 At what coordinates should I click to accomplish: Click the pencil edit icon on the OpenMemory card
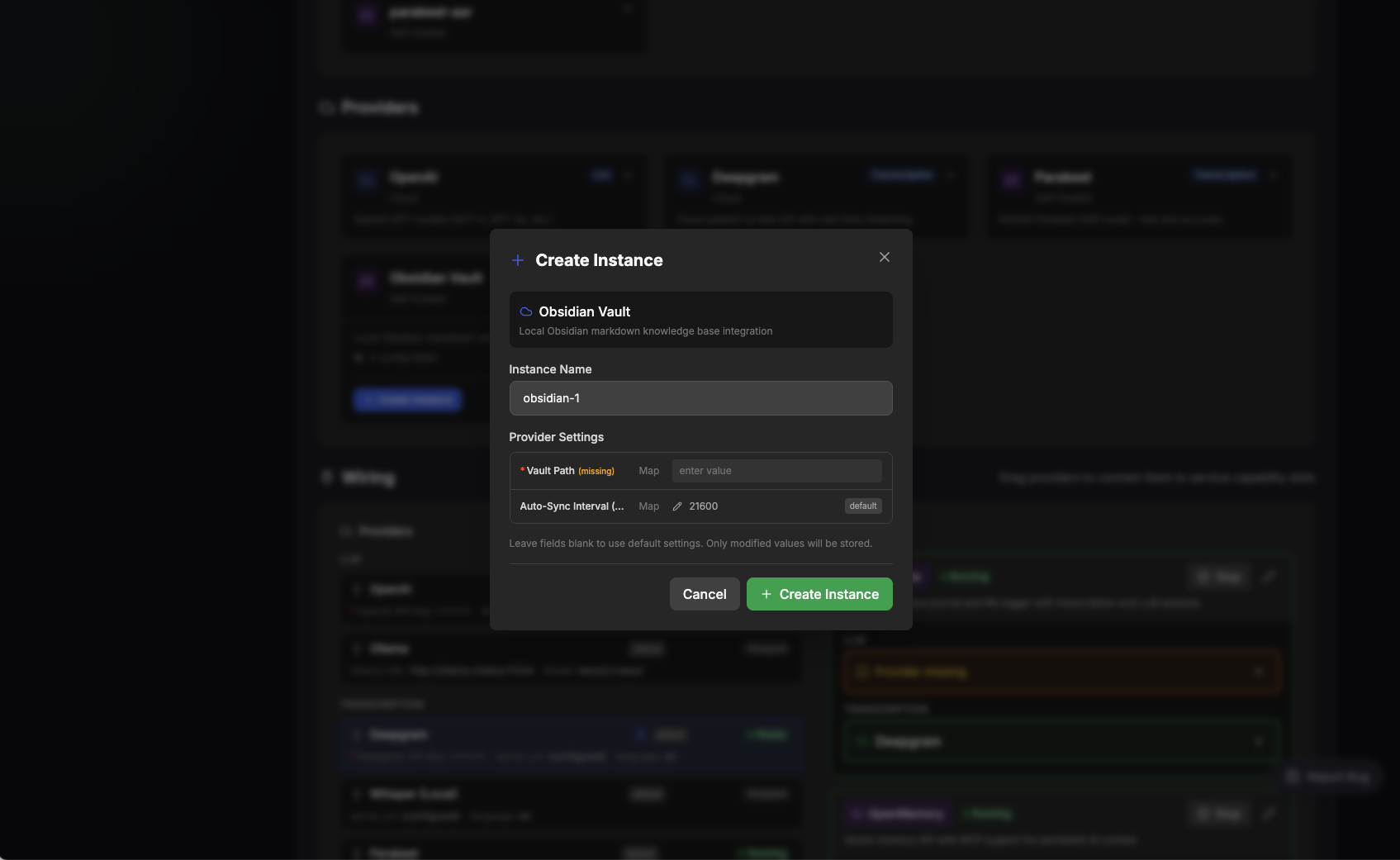(x=1270, y=814)
